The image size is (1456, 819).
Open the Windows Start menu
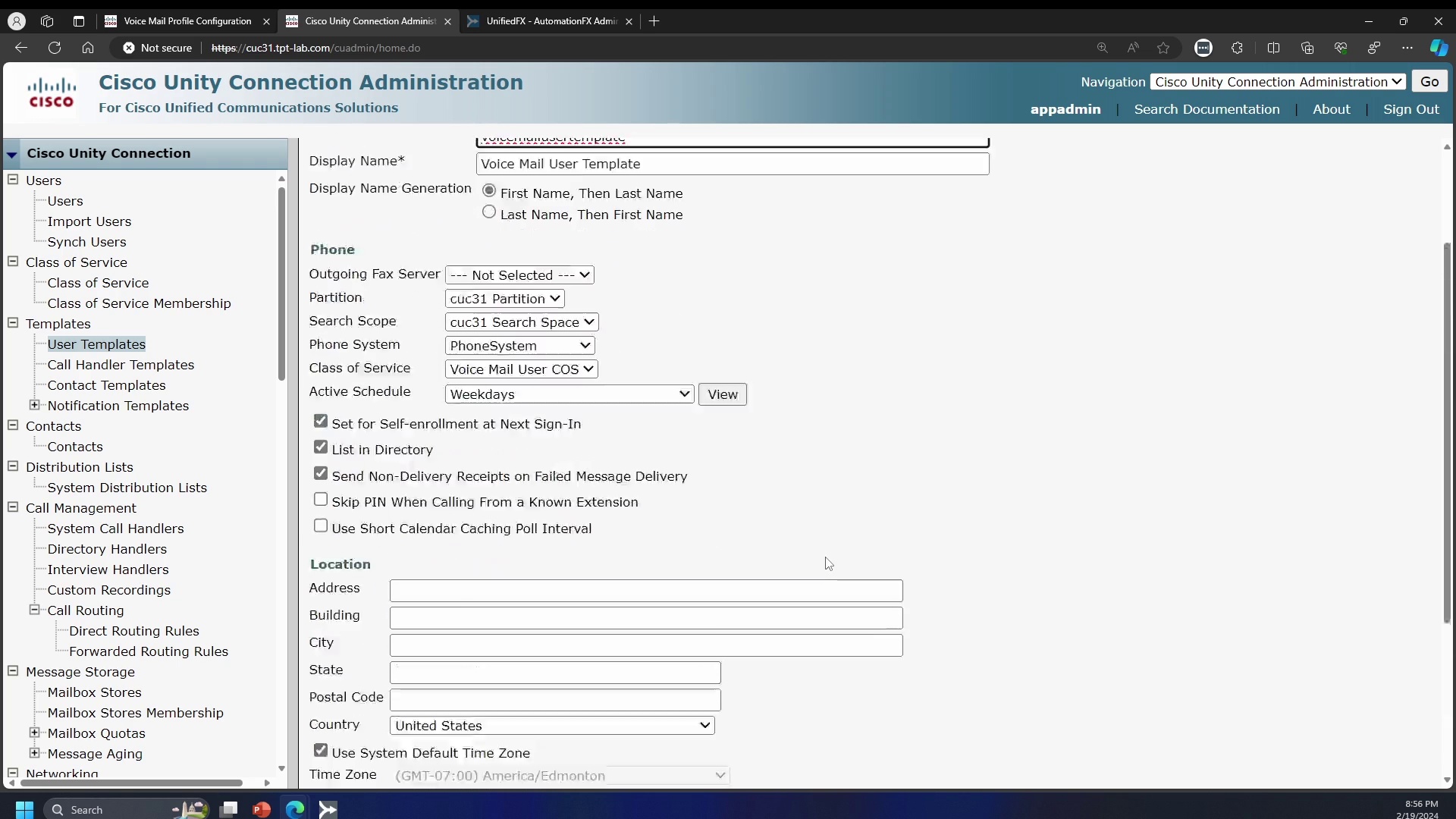[24, 809]
